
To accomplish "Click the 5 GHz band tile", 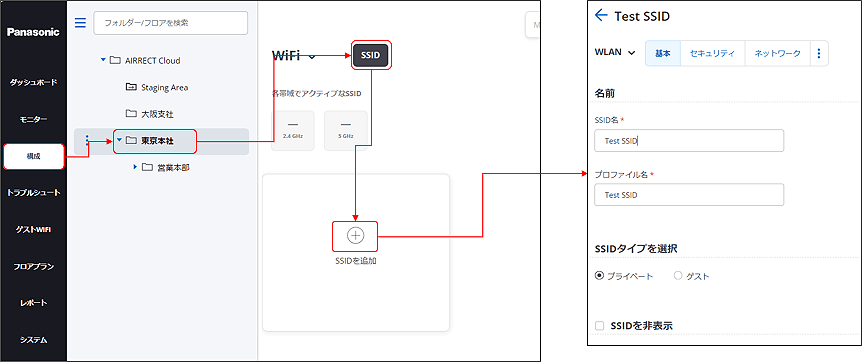I will (x=345, y=130).
